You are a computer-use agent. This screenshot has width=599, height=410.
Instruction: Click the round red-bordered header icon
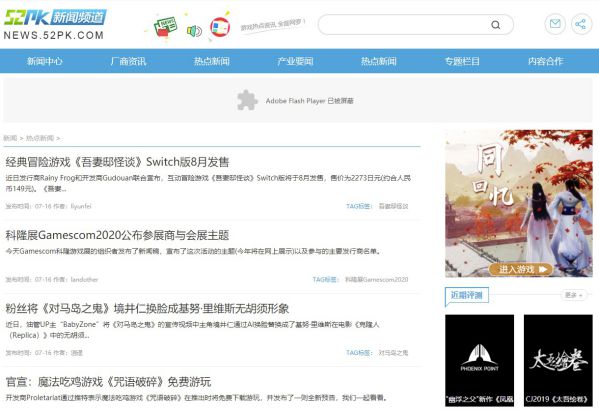[220, 28]
